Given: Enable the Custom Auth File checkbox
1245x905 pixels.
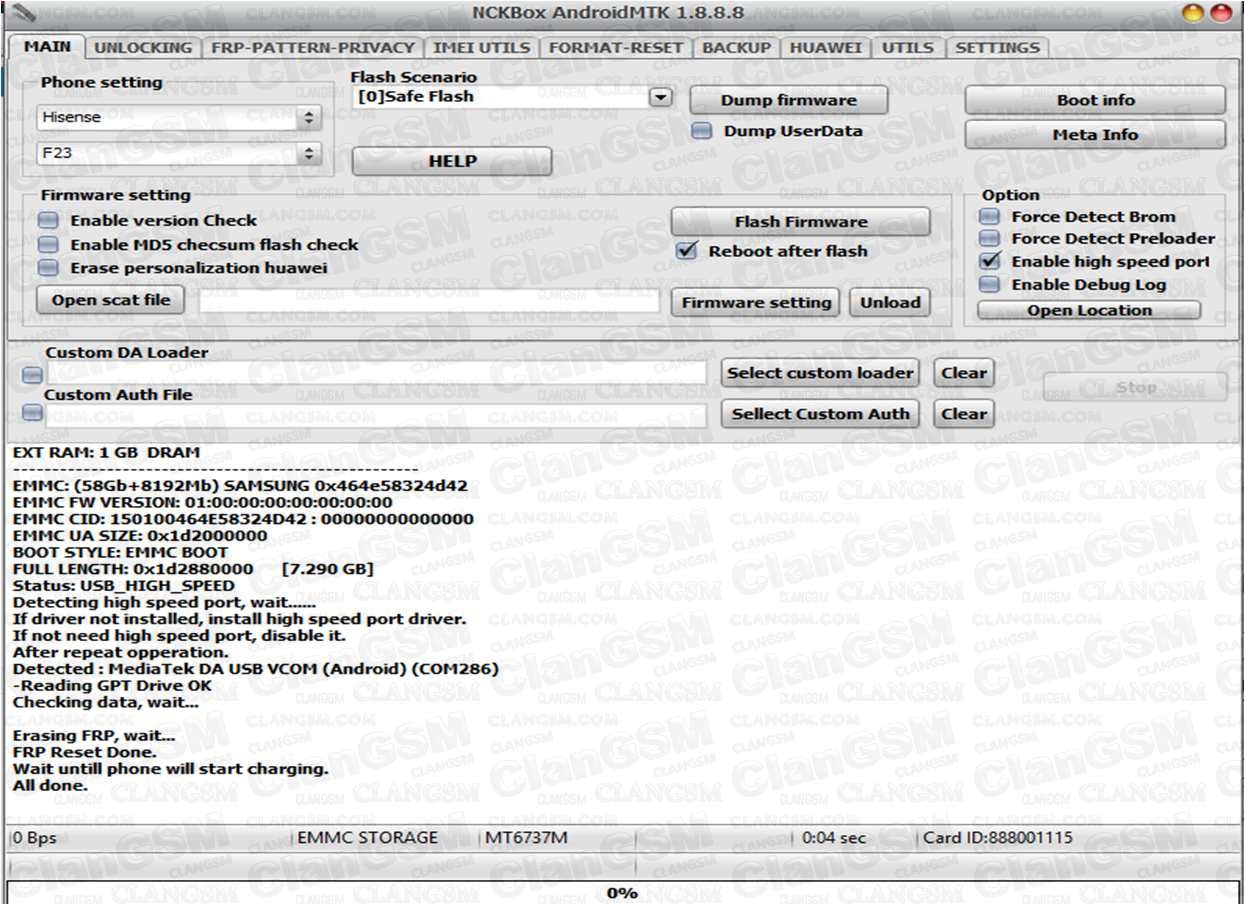Looking at the screenshot, I should pyautogui.click(x=32, y=414).
